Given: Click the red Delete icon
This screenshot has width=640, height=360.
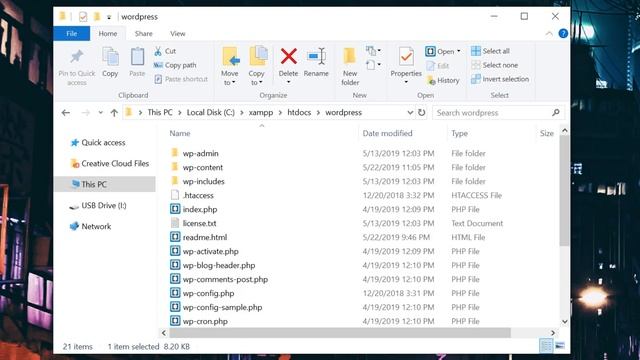Looking at the screenshot, I should pyautogui.click(x=289, y=56).
